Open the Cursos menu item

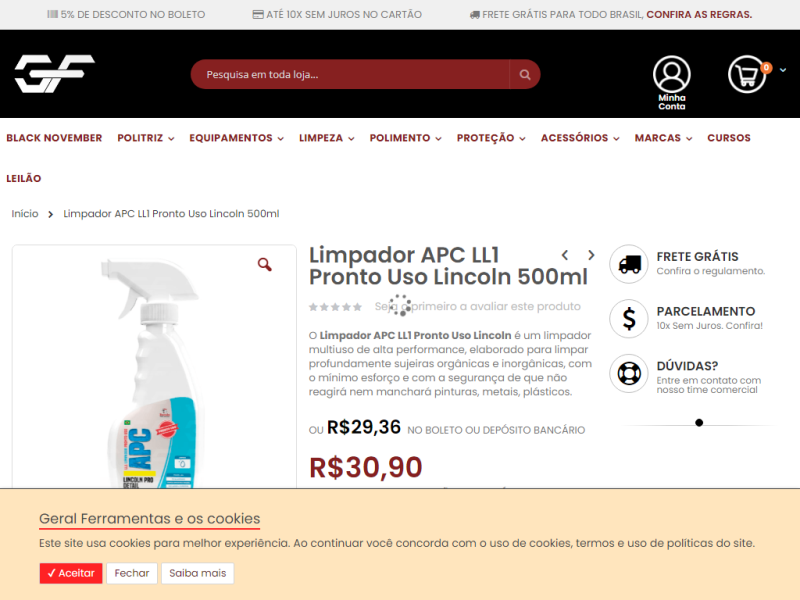tap(729, 138)
